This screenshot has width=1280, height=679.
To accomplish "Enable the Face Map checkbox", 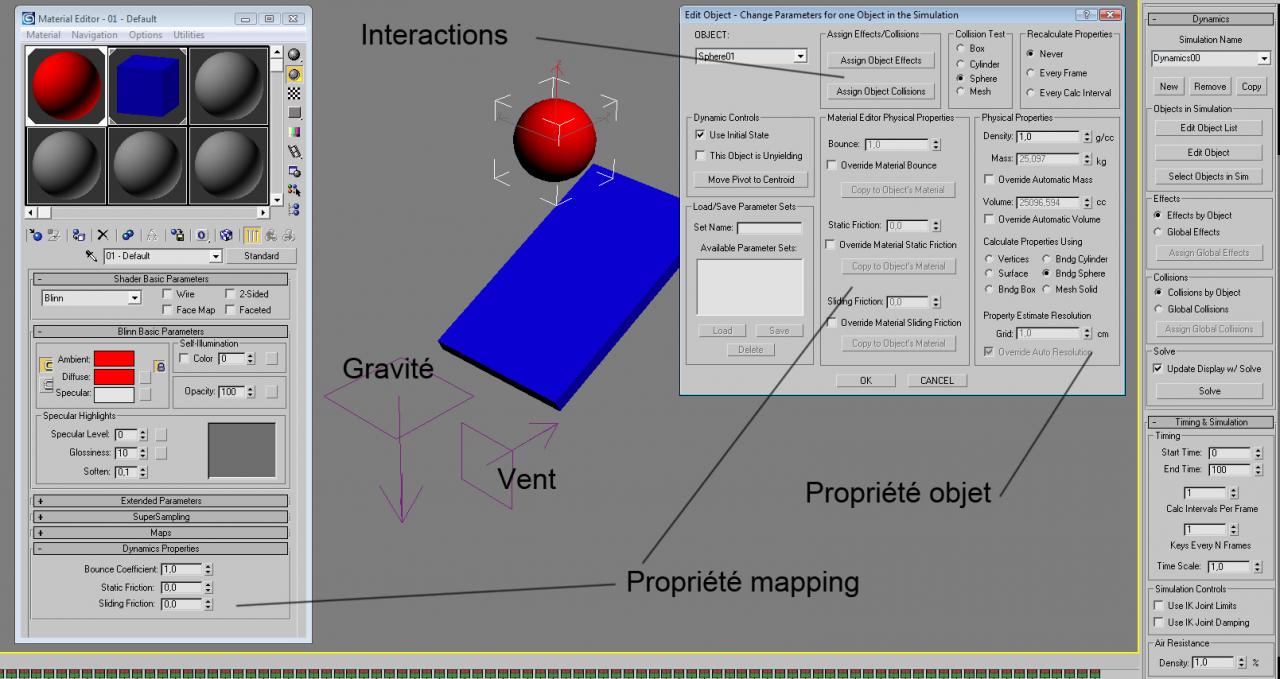I will coord(167,310).
